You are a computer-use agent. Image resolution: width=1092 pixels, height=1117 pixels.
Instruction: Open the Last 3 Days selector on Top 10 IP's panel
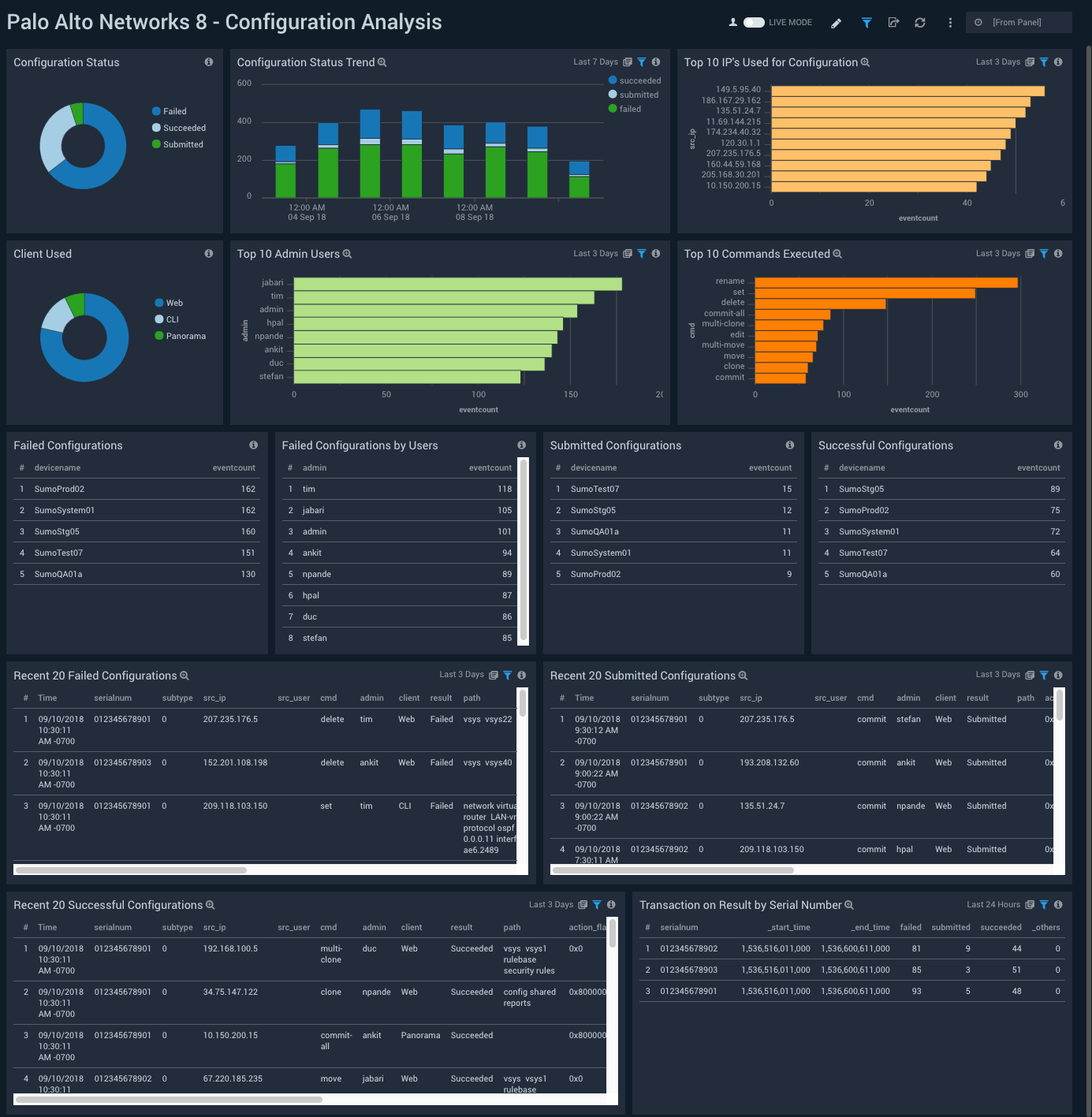(x=997, y=61)
